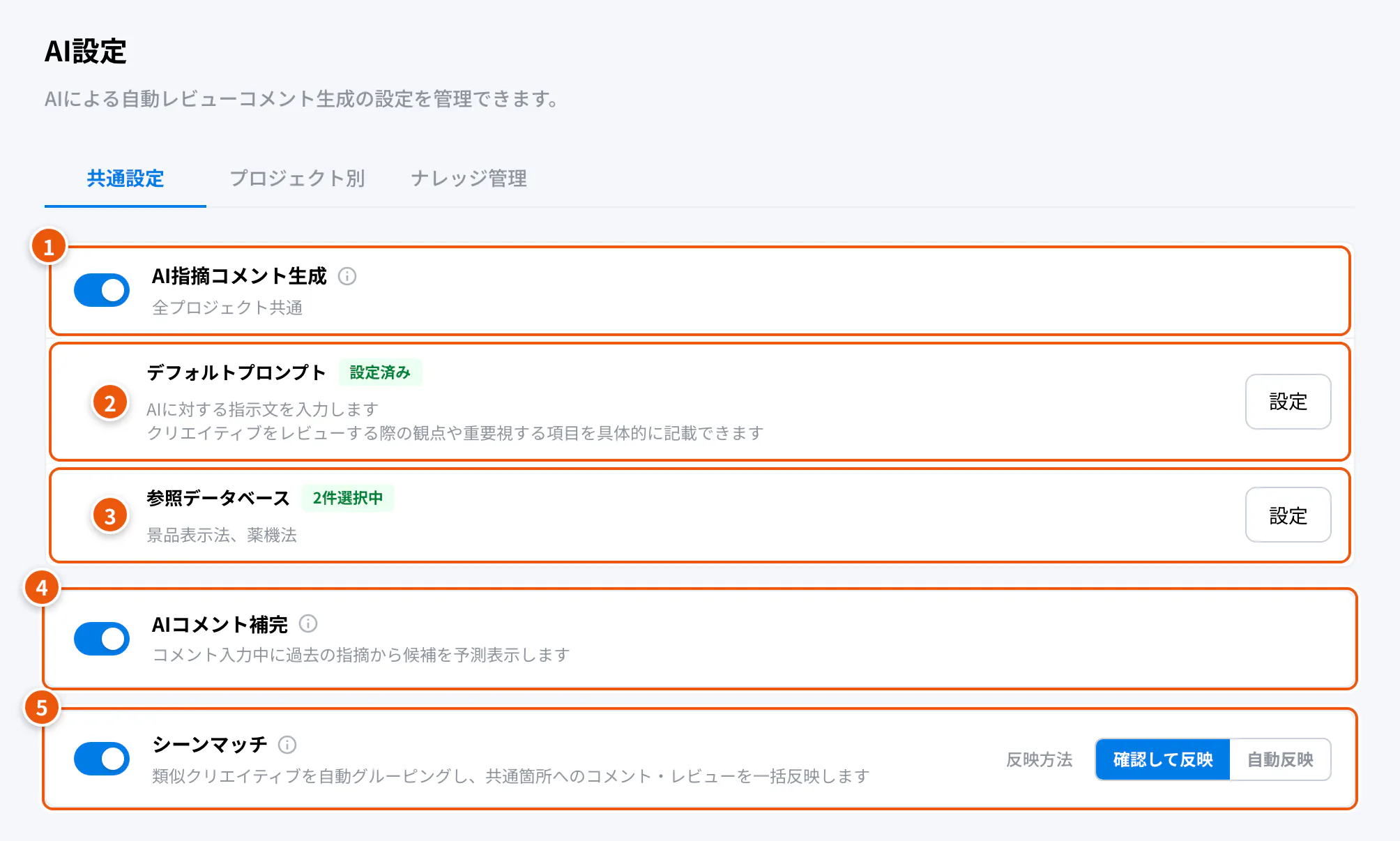Toggle the シーンマッチ switch
The height and width of the screenshot is (841, 1400).
click(102, 759)
